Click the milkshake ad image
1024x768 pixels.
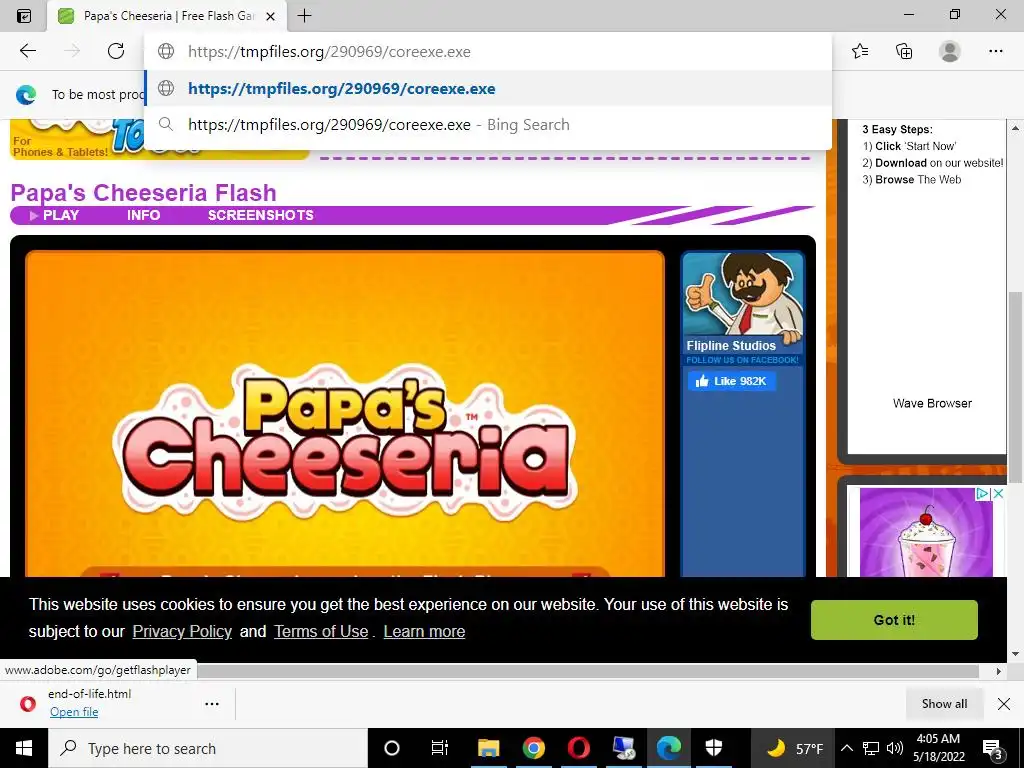(926, 532)
